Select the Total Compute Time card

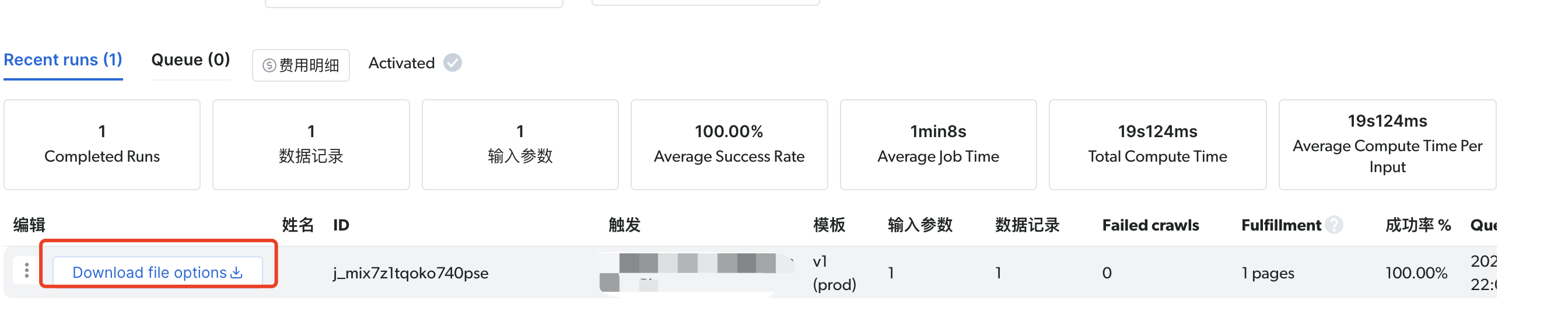1157,144
